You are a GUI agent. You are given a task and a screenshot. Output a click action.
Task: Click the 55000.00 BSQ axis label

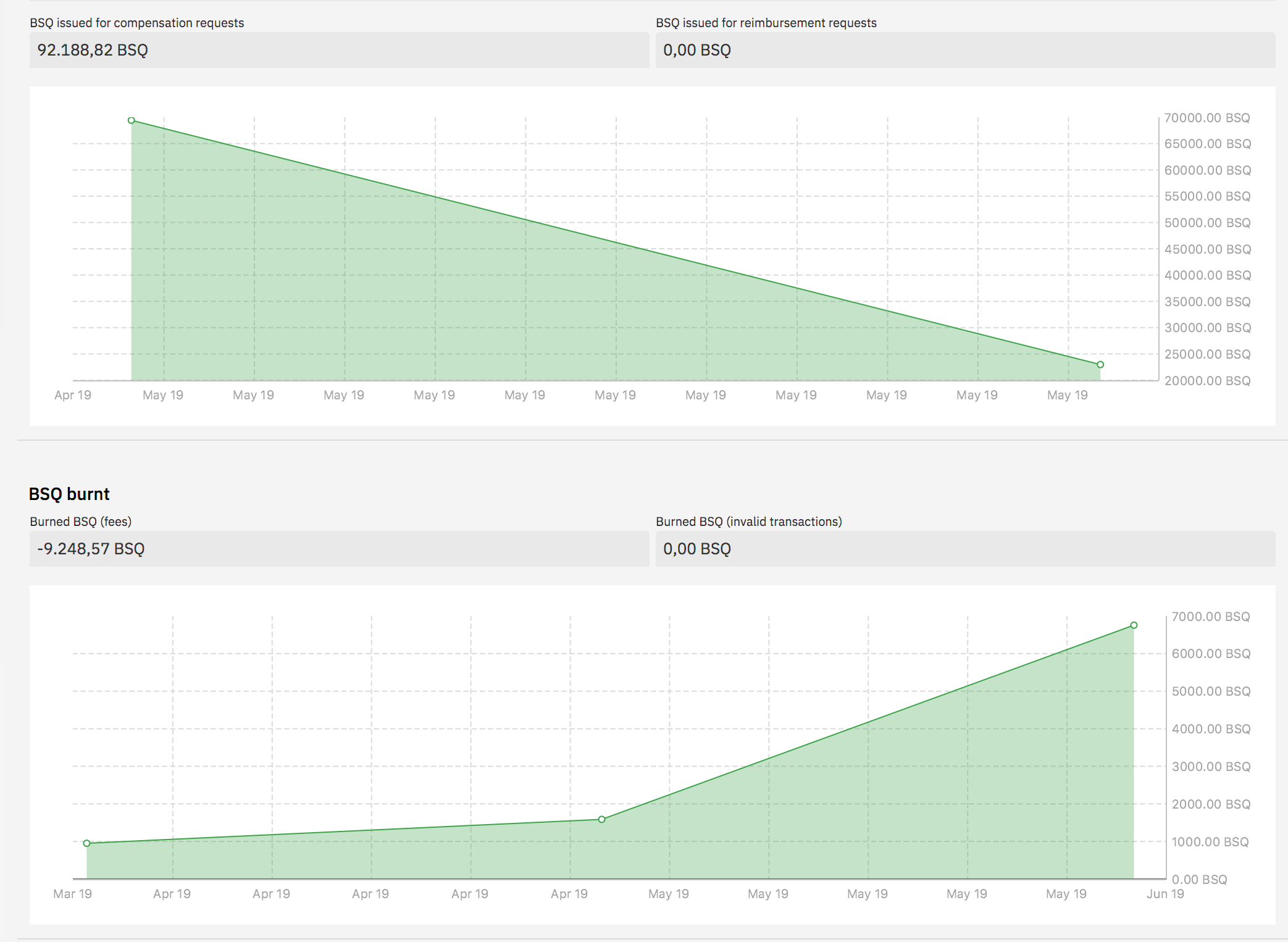(x=1208, y=196)
